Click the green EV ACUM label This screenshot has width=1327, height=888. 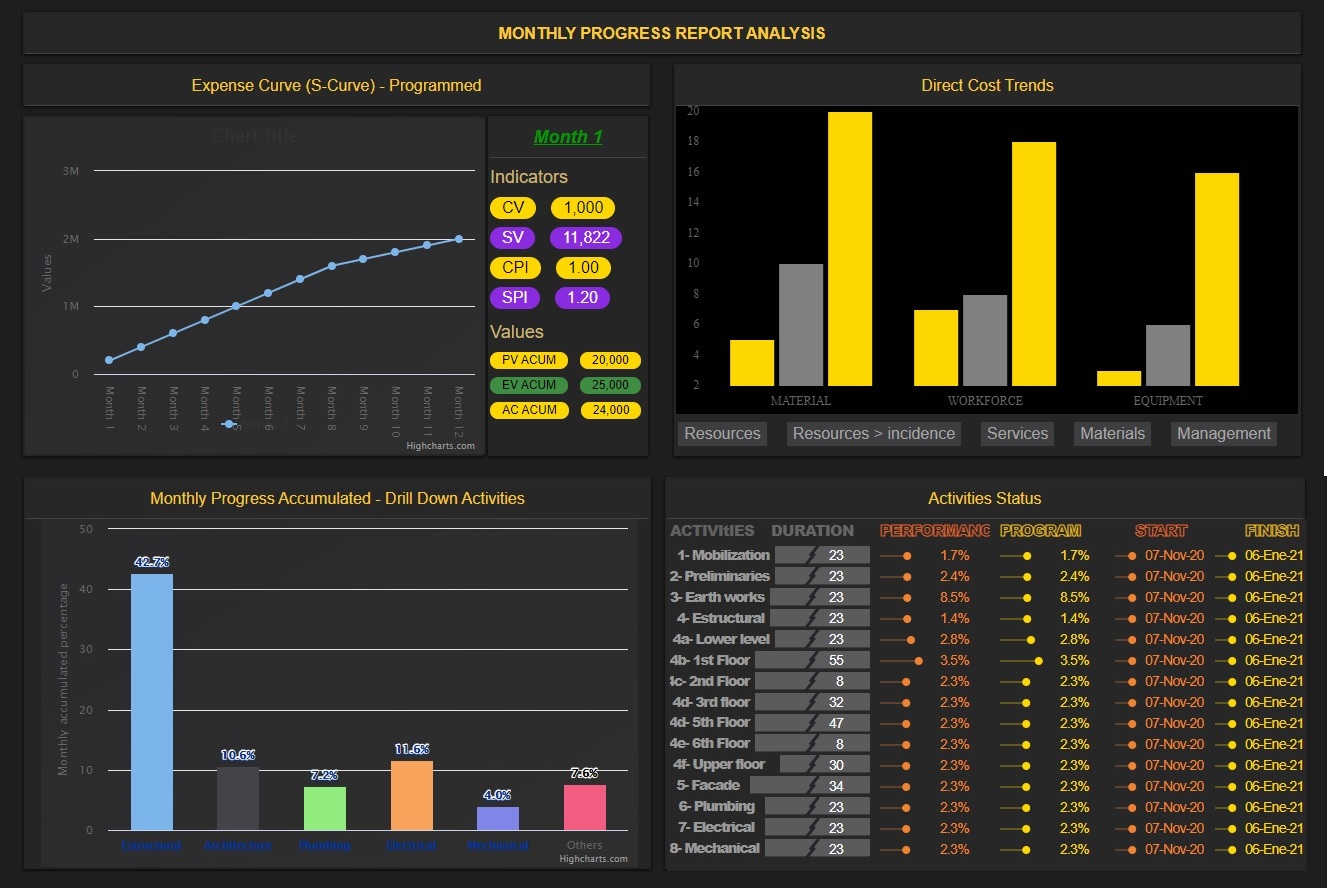(529, 385)
